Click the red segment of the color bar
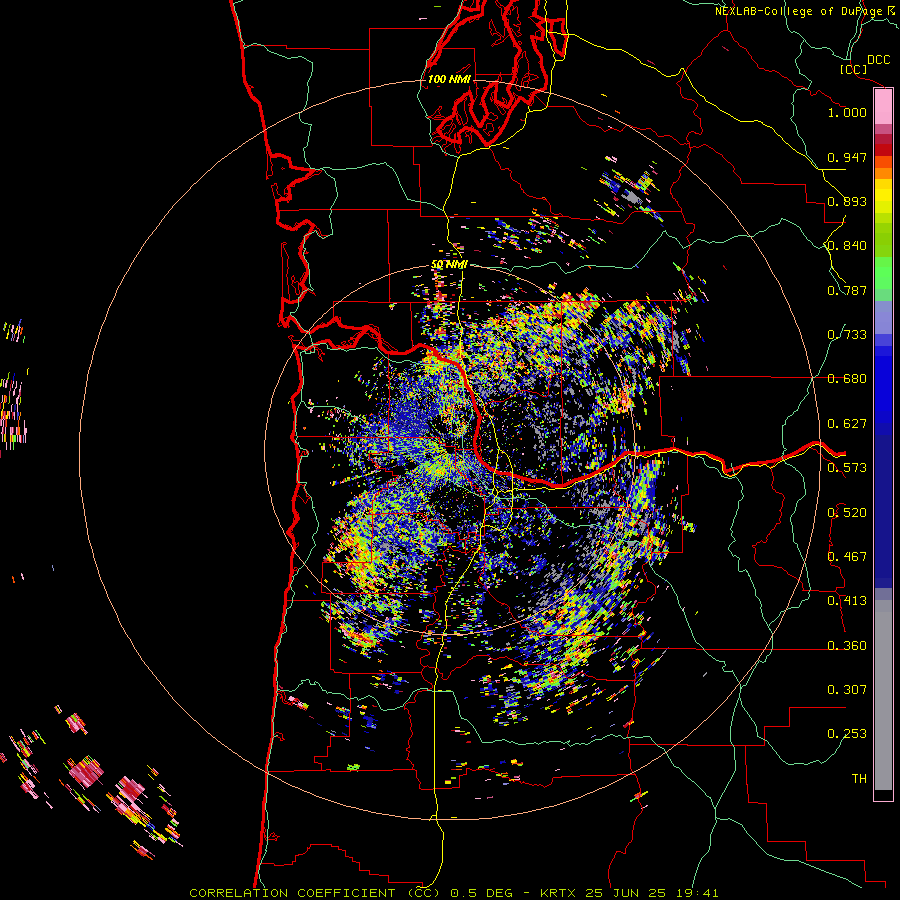This screenshot has height=900, width=900. pyautogui.click(x=883, y=150)
